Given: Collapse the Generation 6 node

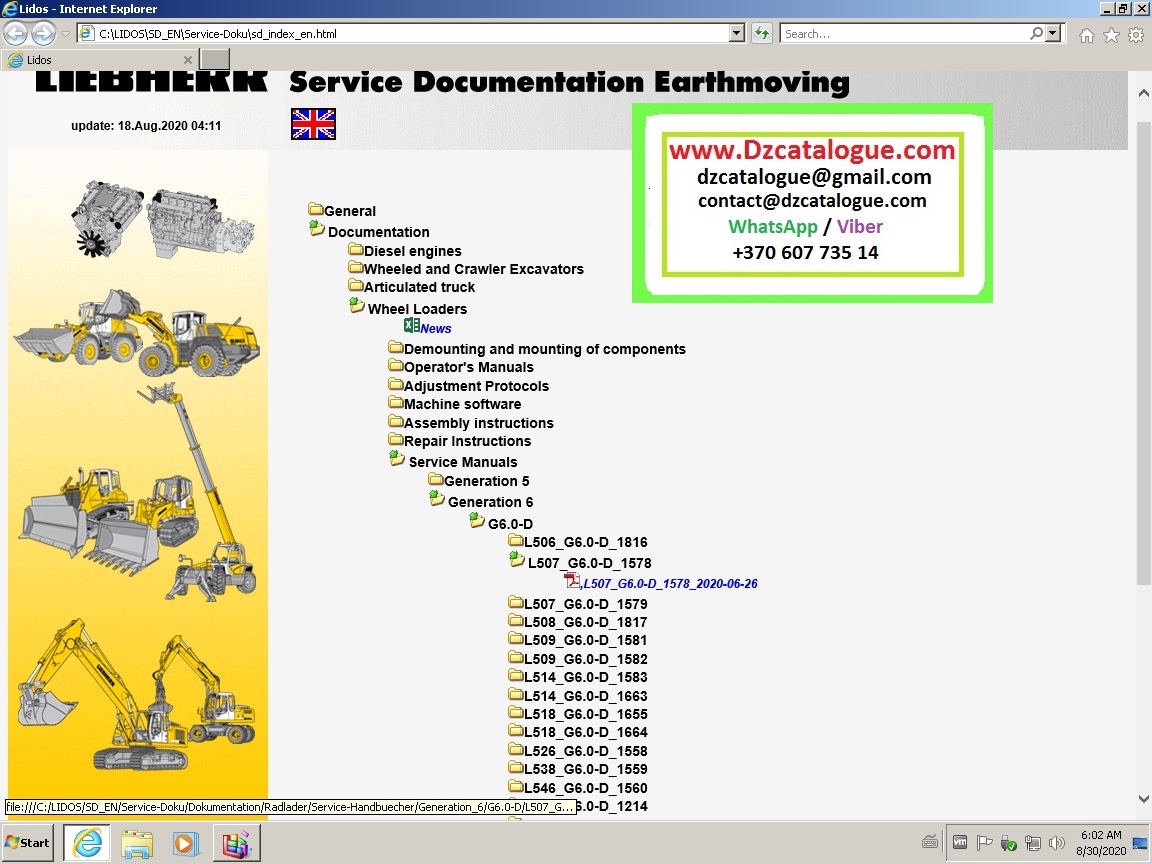Looking at the screenshot, I should 437,499.
